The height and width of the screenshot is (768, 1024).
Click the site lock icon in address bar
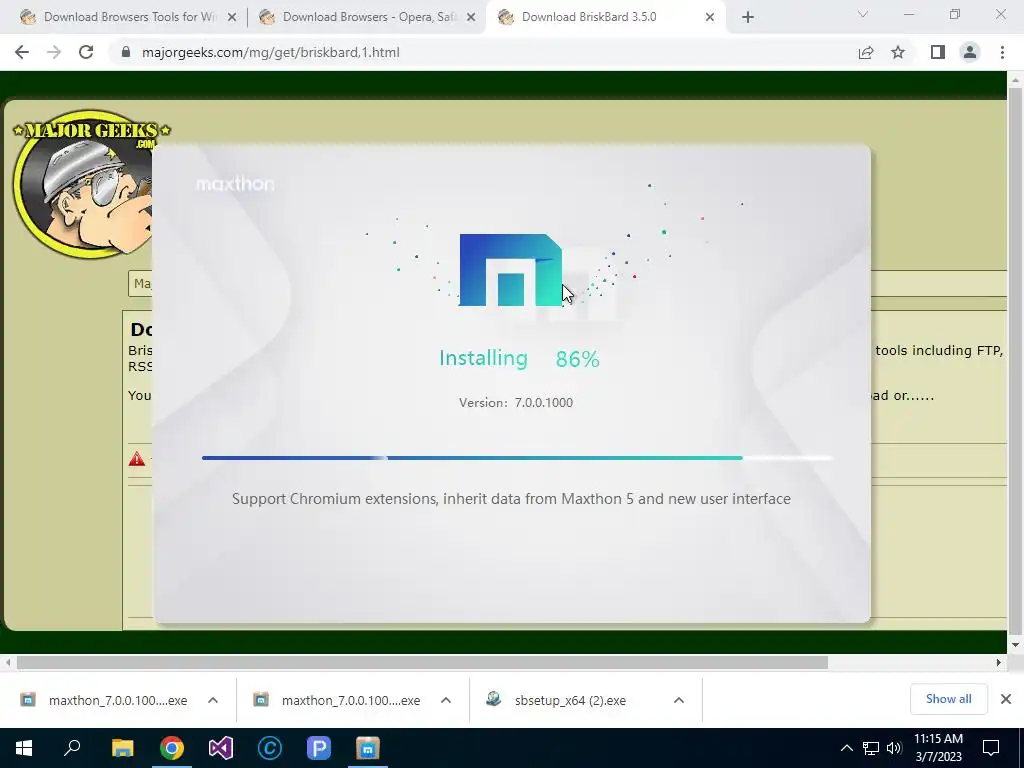126,52
